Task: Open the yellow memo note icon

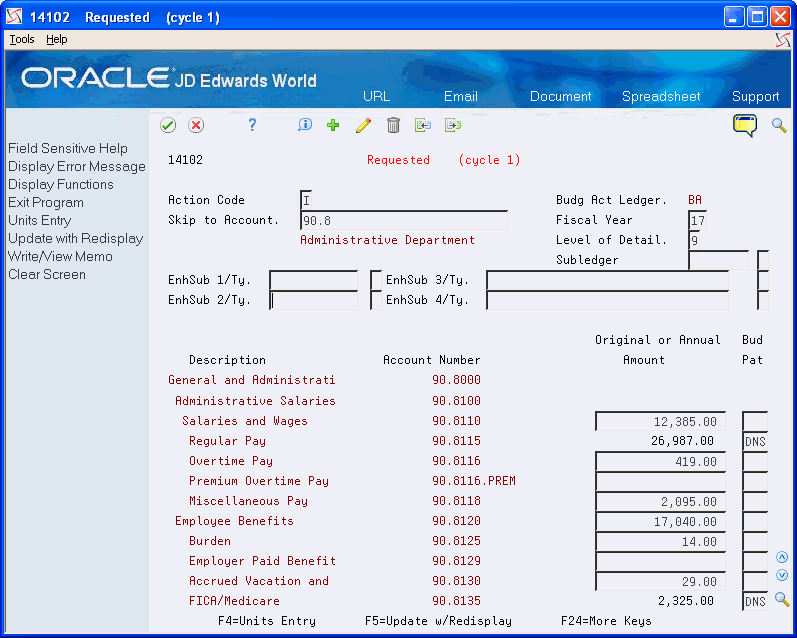Action: tap(745, 125)
